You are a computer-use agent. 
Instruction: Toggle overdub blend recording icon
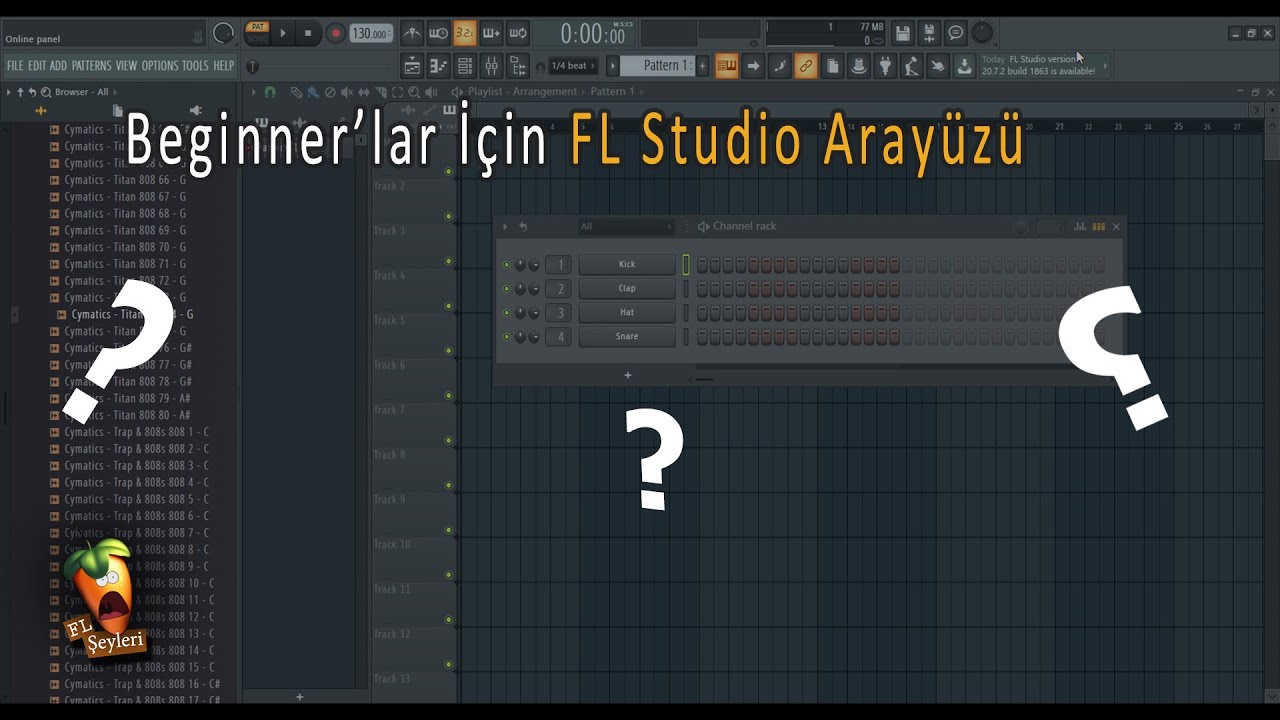tap(491, 33)
